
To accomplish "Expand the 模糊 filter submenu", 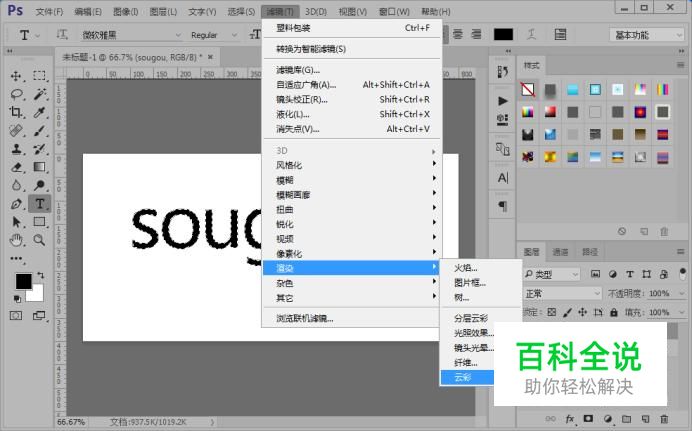I will coord(351,180).
